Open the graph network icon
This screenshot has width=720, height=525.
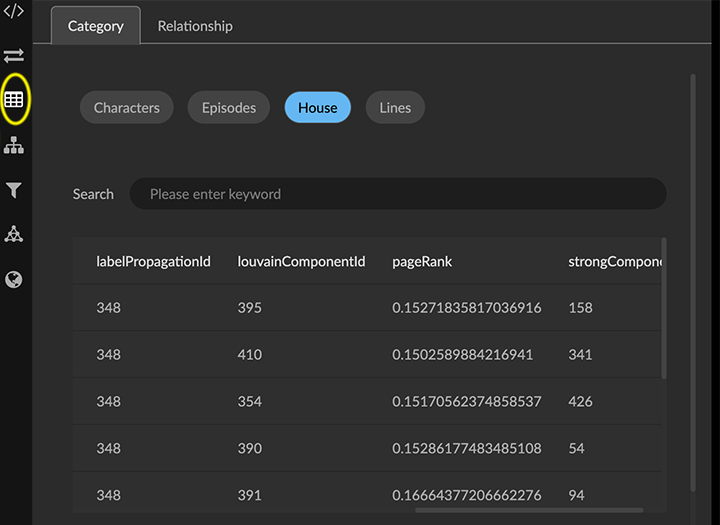14,234
